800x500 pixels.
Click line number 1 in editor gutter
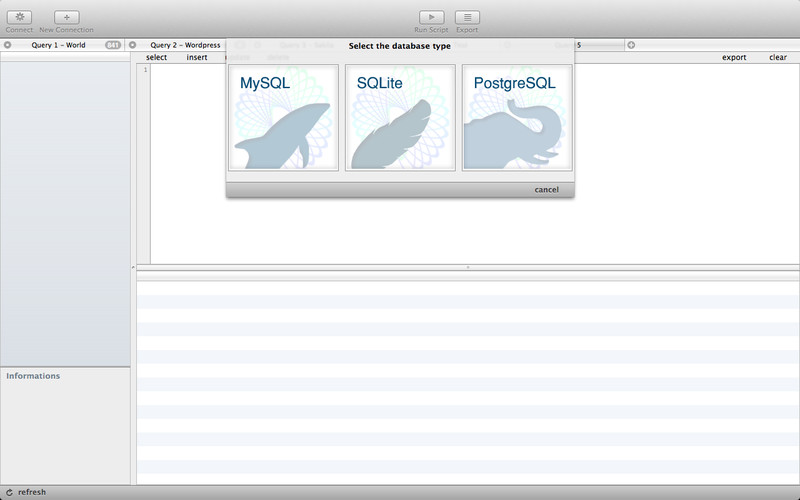click(x=145, y=70)
